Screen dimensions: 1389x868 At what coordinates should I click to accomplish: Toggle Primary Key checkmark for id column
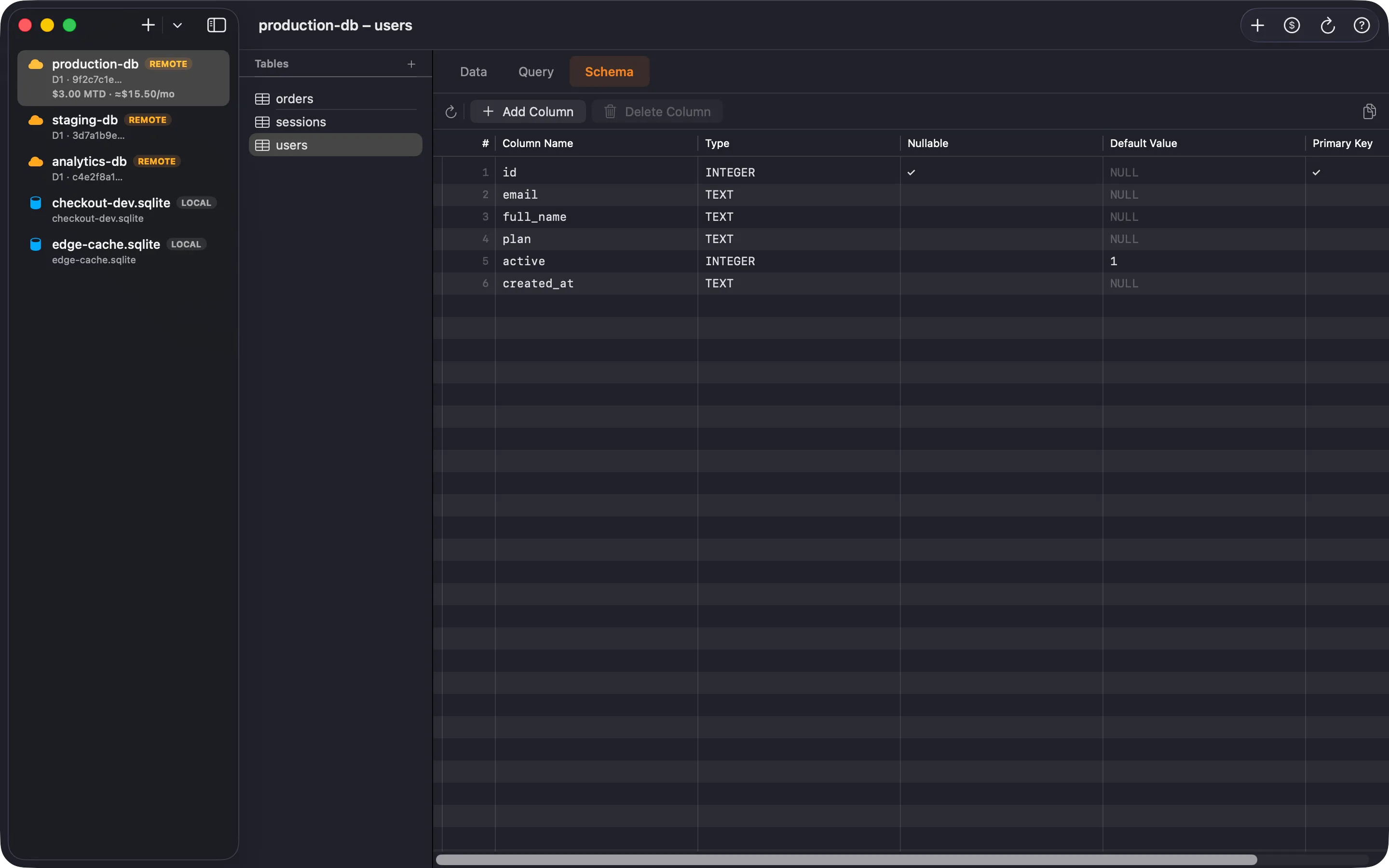(x=1316, y=172)
